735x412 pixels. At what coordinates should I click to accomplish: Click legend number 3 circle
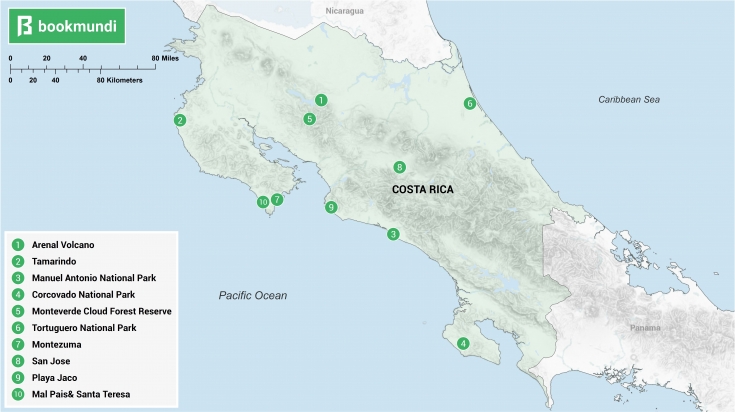coord(18,278)
